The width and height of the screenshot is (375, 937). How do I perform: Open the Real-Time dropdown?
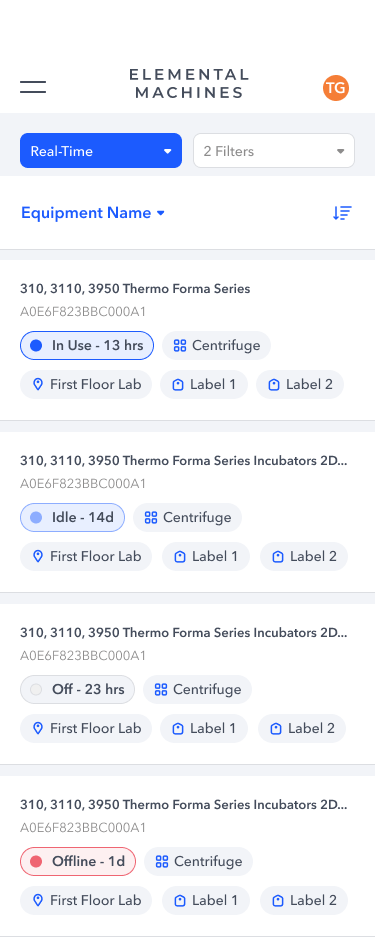pyautogui.click(x=101, y=151)
